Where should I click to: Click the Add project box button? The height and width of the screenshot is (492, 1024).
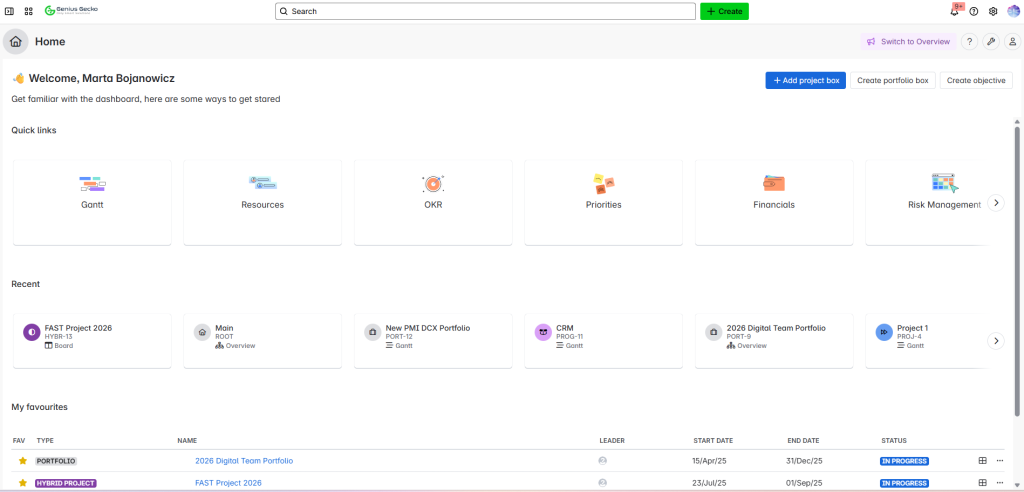[x=805, y=80]
